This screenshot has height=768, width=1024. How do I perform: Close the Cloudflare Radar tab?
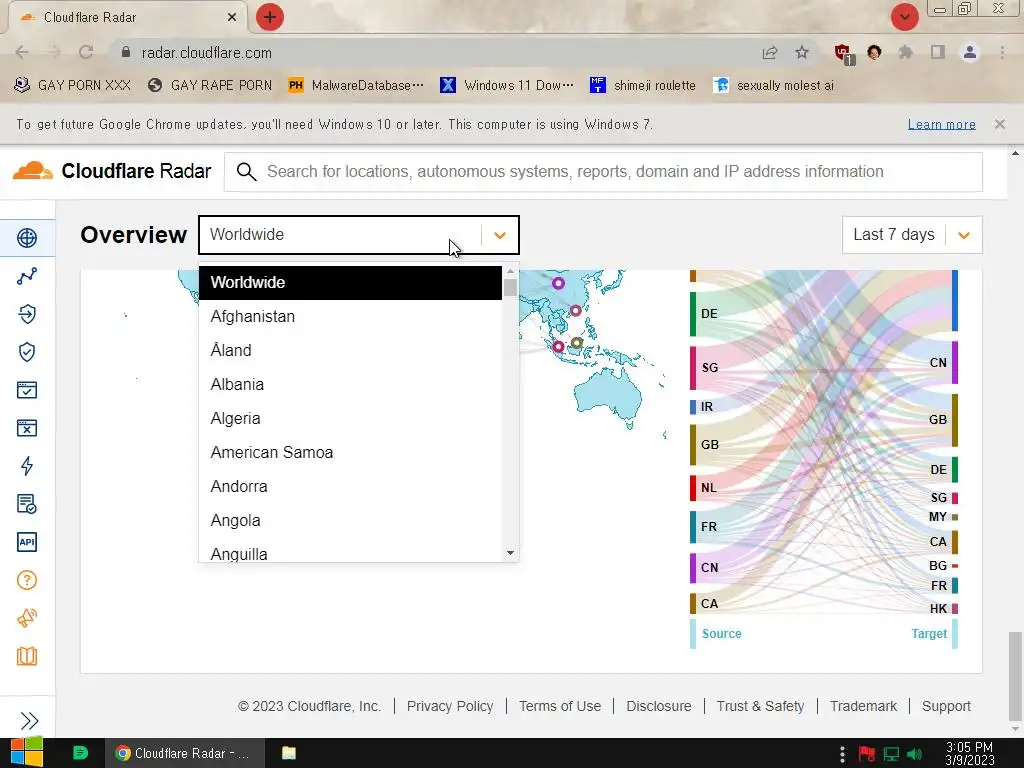click(232, 17)
